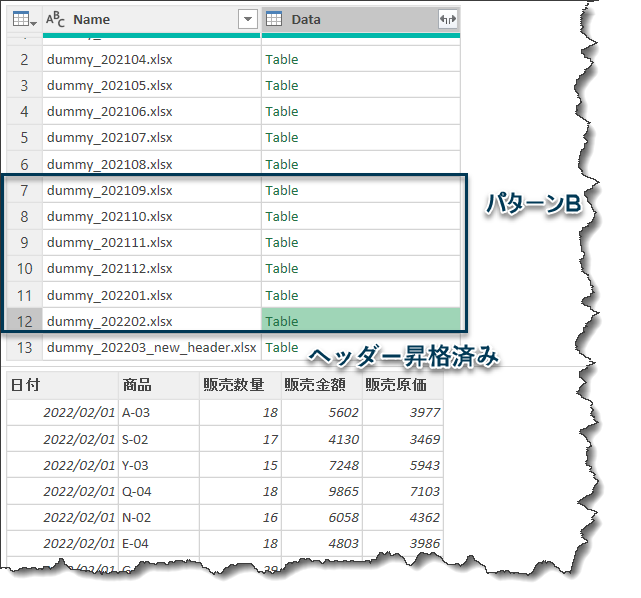Open Table link in dummy_202112.xlsx row
This screenshot has width=641, height=598.
tap(282, 269)
